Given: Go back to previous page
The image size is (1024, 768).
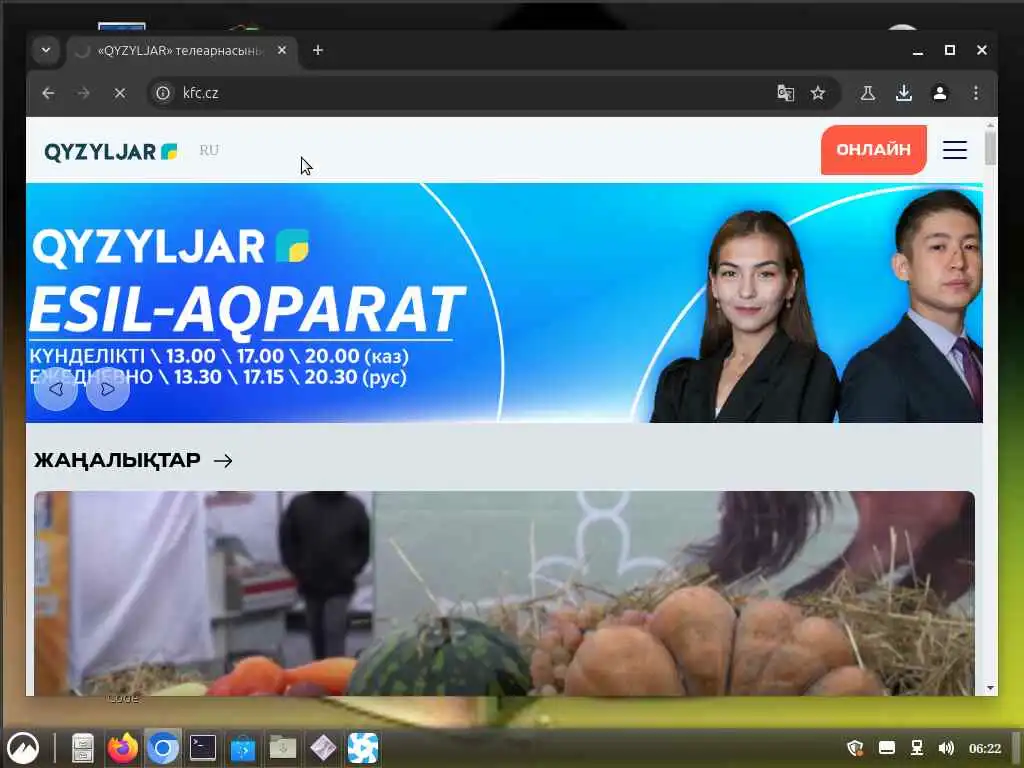Looking at the screenshot, I should coord(48,93).
